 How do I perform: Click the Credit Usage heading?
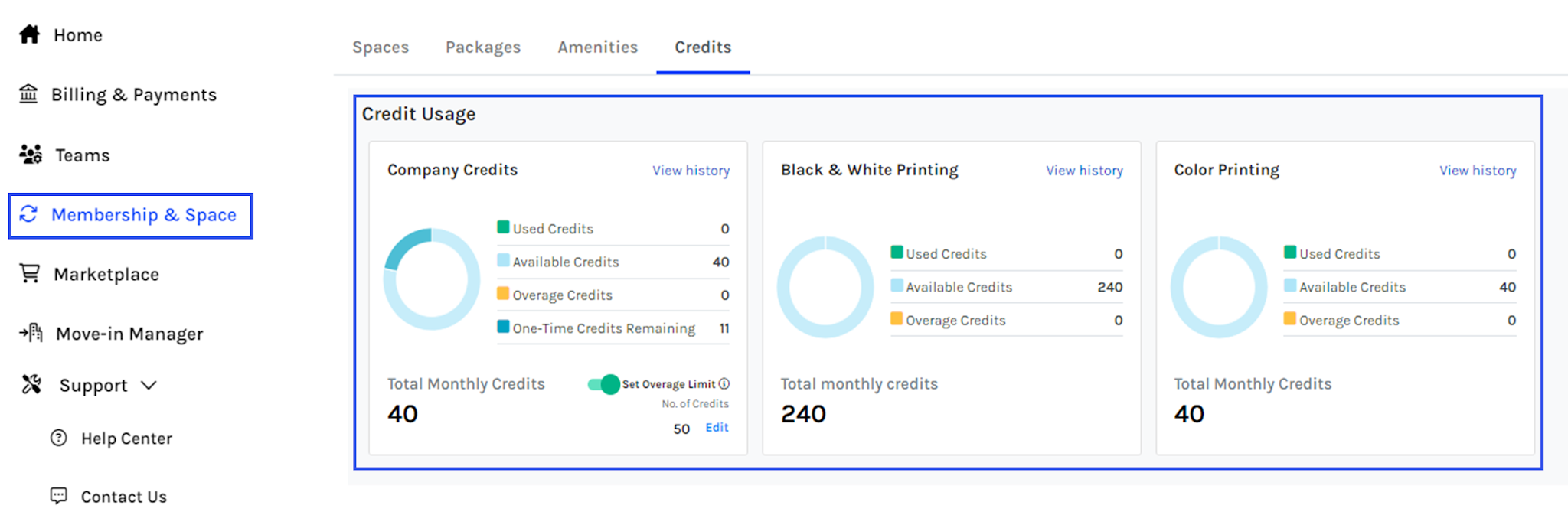[x=419, y=114]
